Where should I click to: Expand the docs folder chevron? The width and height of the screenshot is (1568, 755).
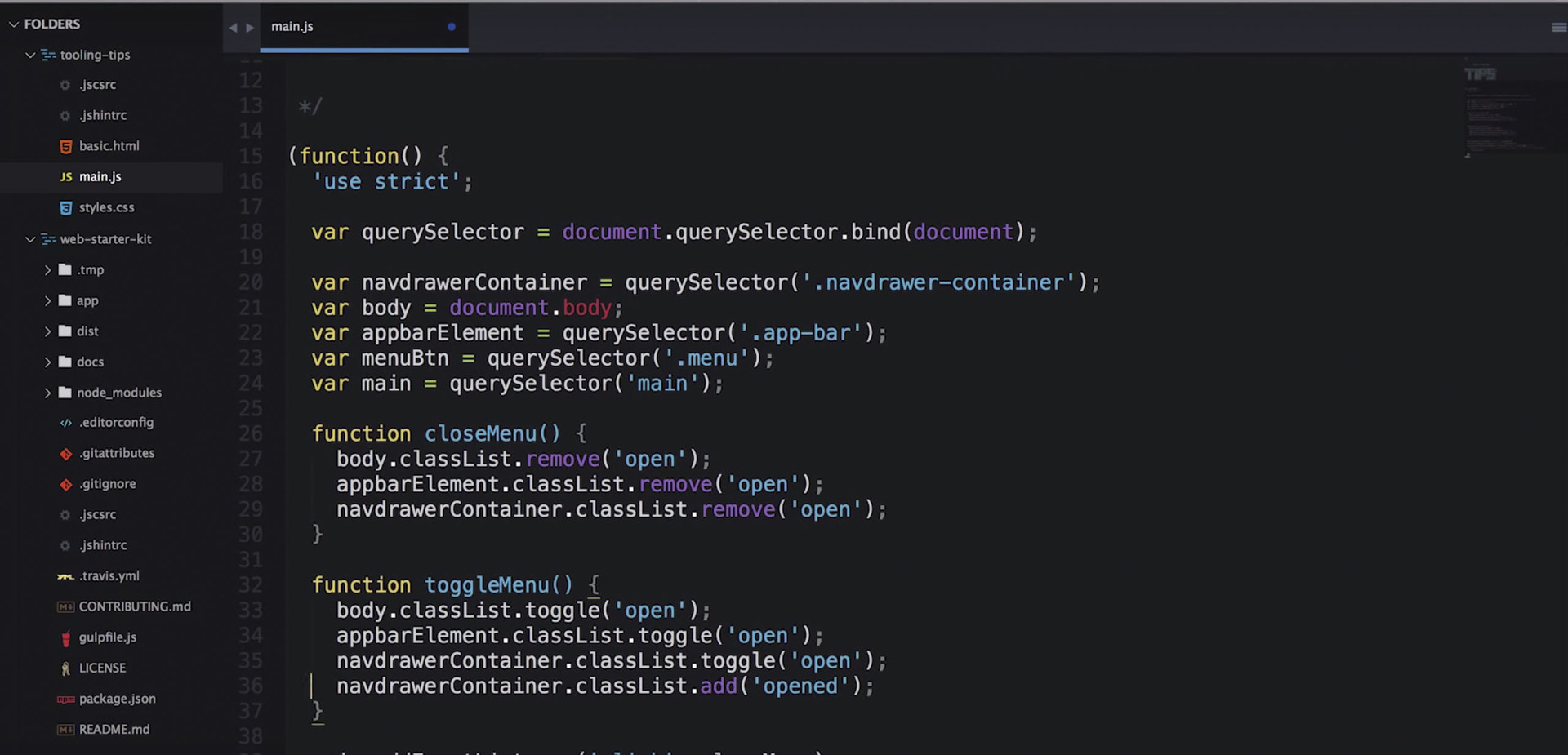[x=47, y=362]
